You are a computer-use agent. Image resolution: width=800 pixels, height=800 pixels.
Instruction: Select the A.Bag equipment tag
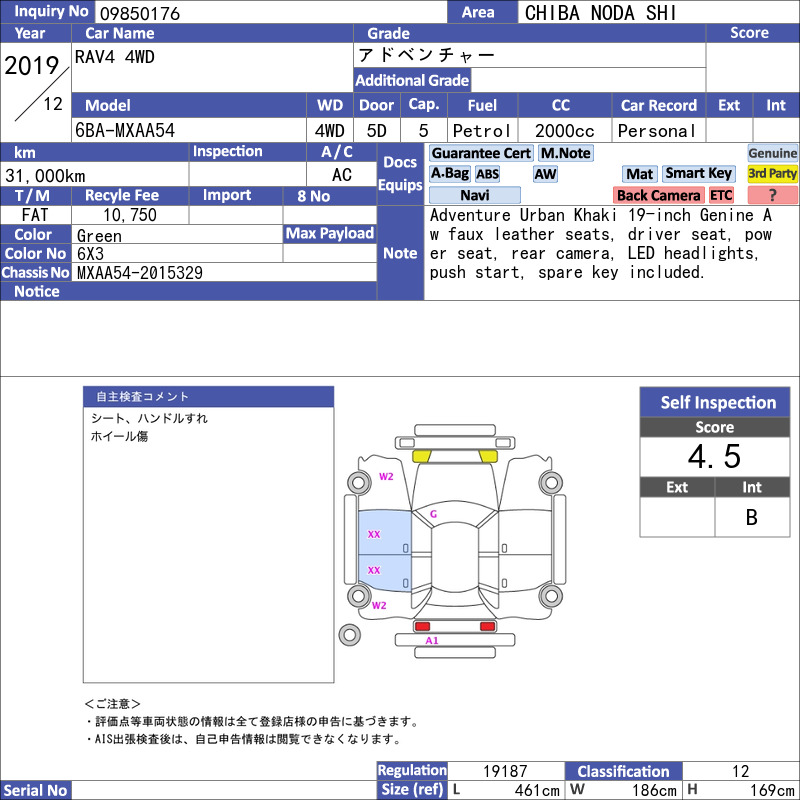coord(449,174)
